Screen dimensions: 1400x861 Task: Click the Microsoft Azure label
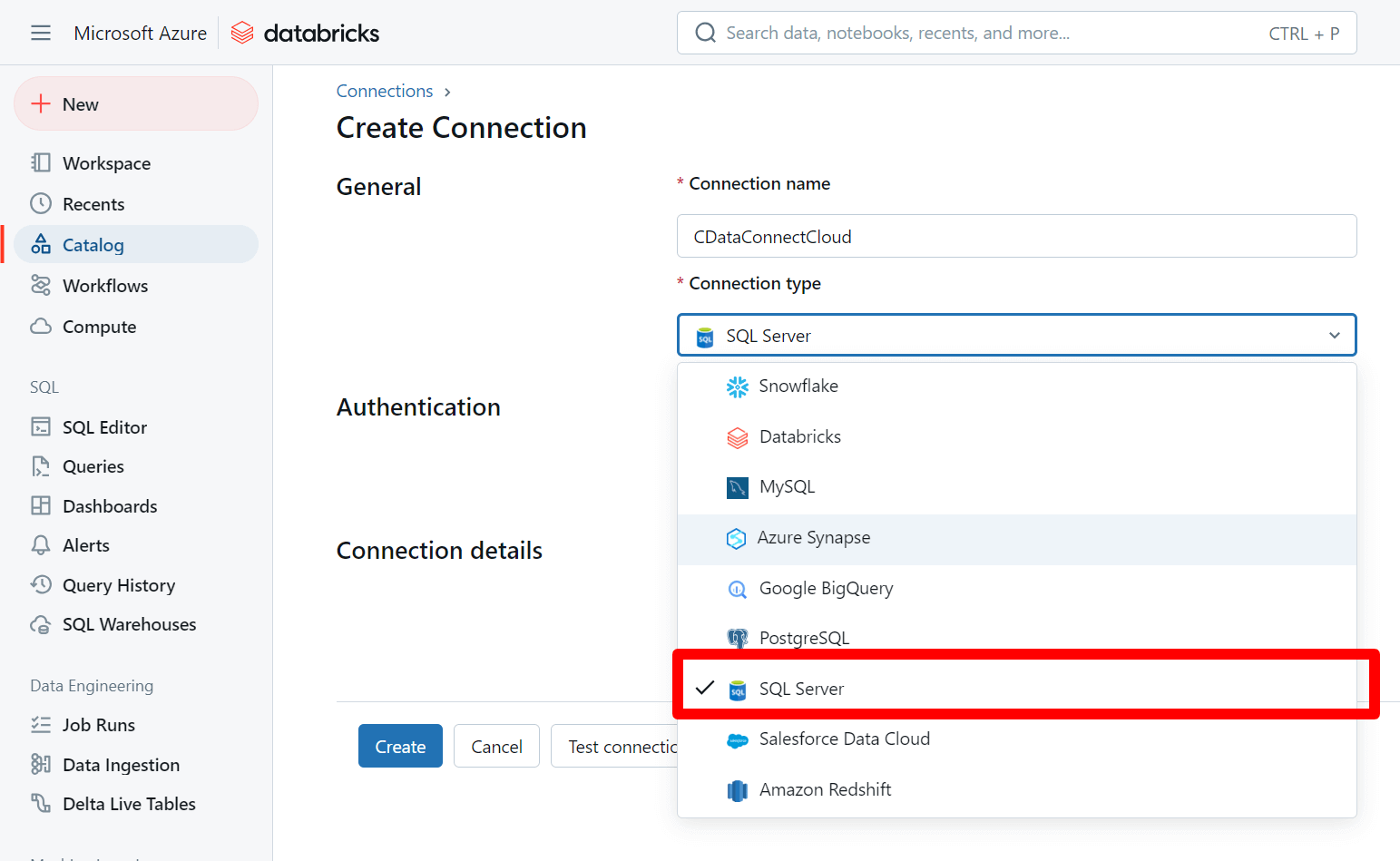(x=141, y=34)
